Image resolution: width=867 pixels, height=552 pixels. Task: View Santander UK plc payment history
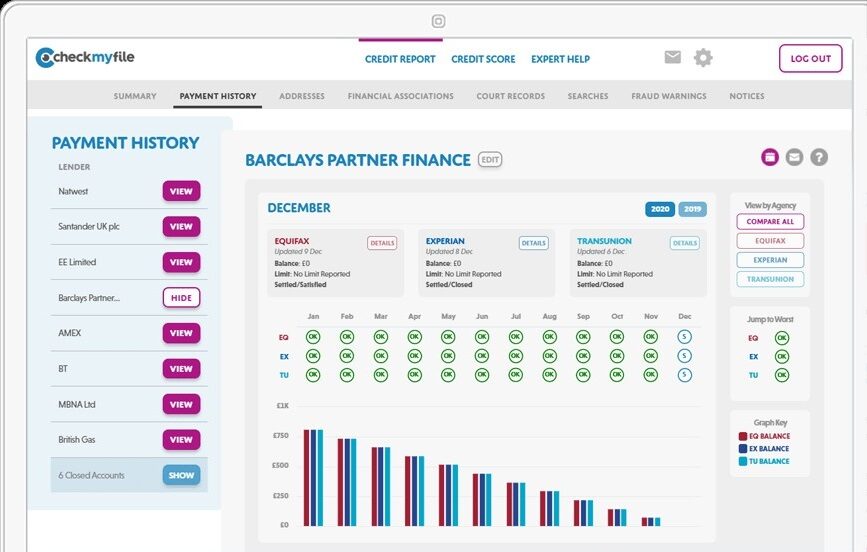coord(181,227)
